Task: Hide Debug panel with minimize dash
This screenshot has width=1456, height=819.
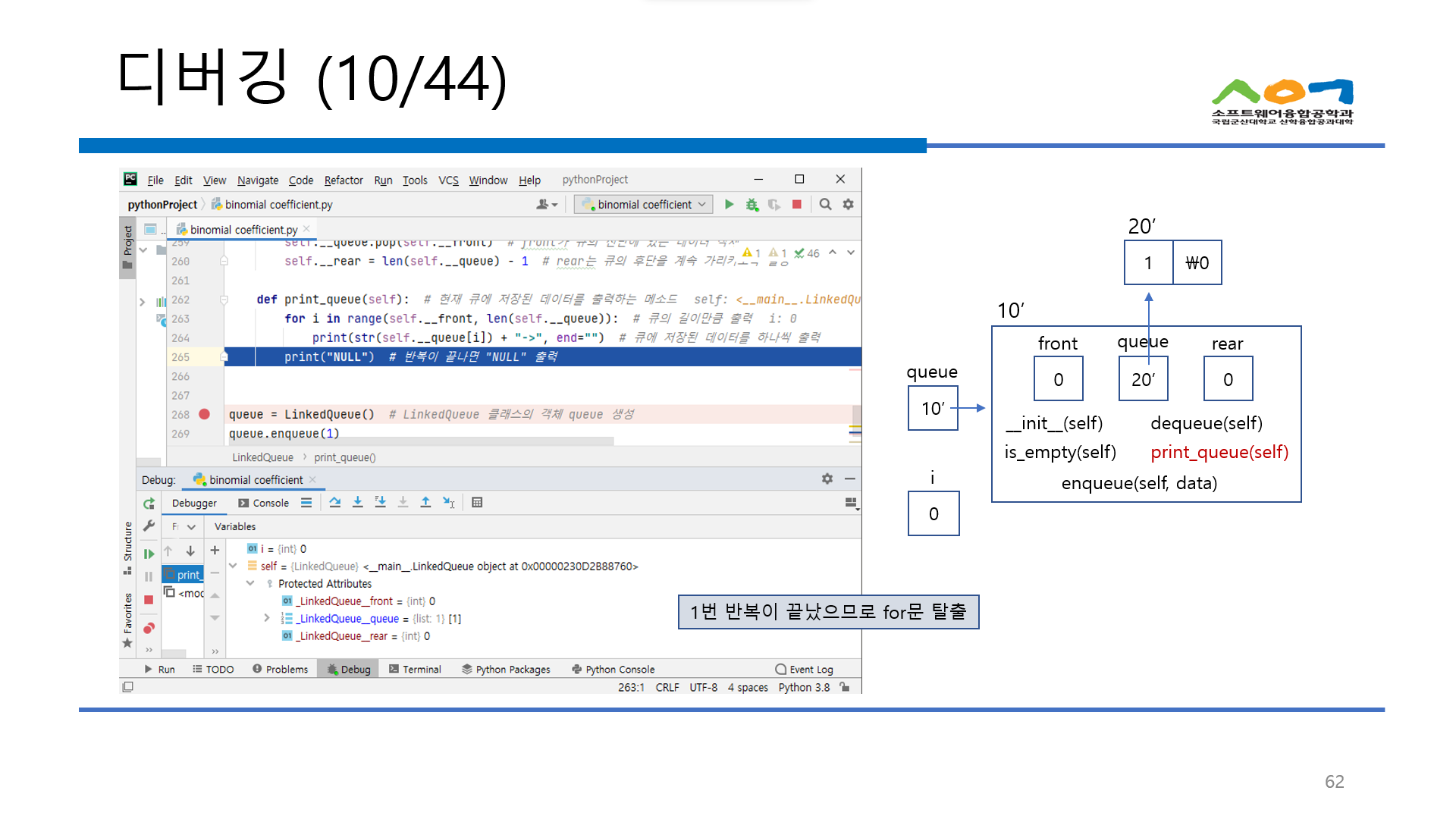Action: (850, 479)
